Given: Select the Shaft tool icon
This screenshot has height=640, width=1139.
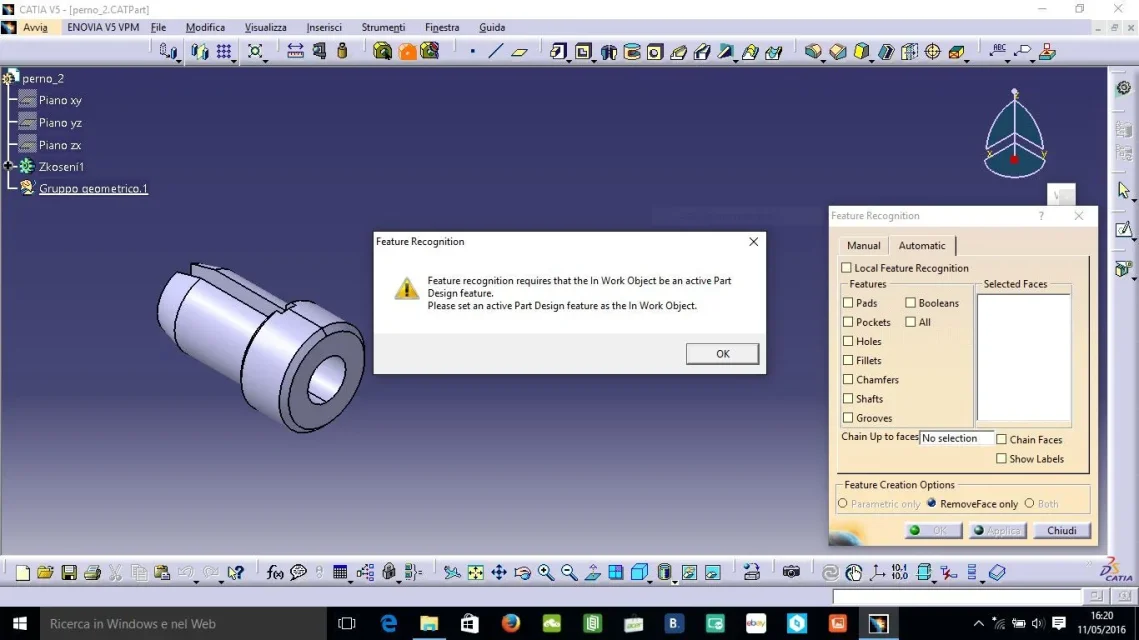Looking at the screenshot, I should 609,52.
